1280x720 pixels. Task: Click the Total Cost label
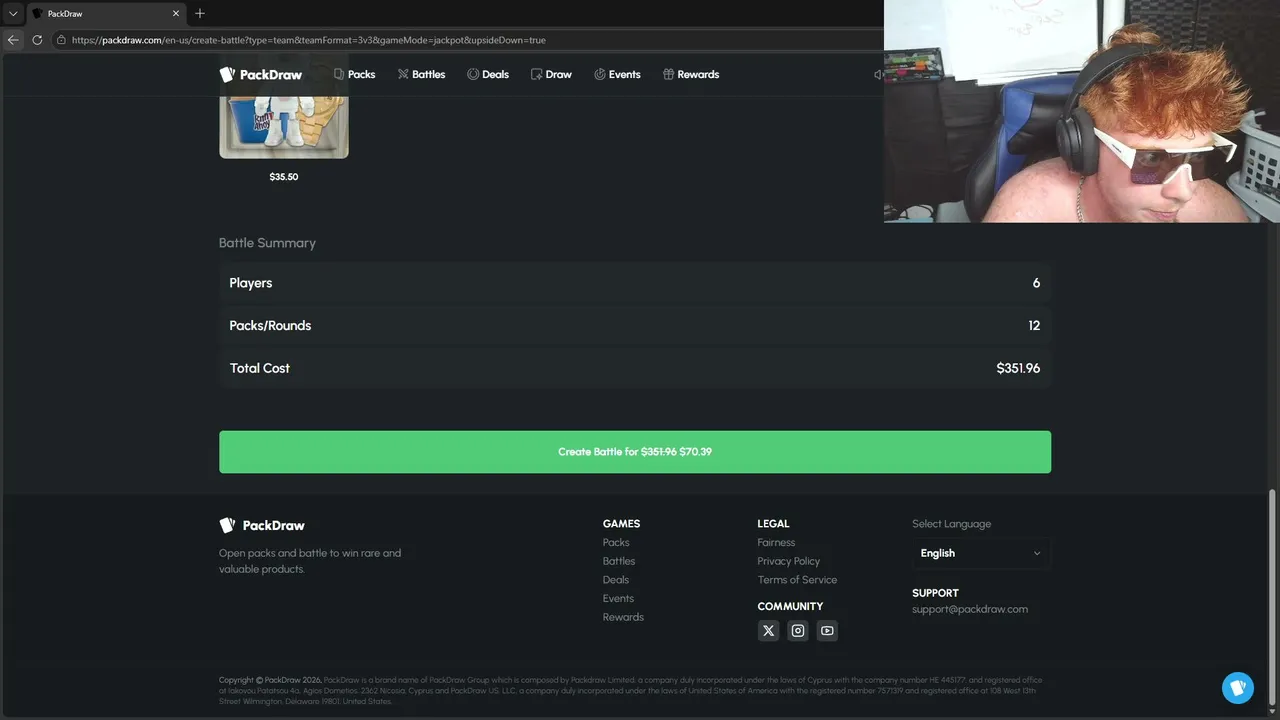260,368
